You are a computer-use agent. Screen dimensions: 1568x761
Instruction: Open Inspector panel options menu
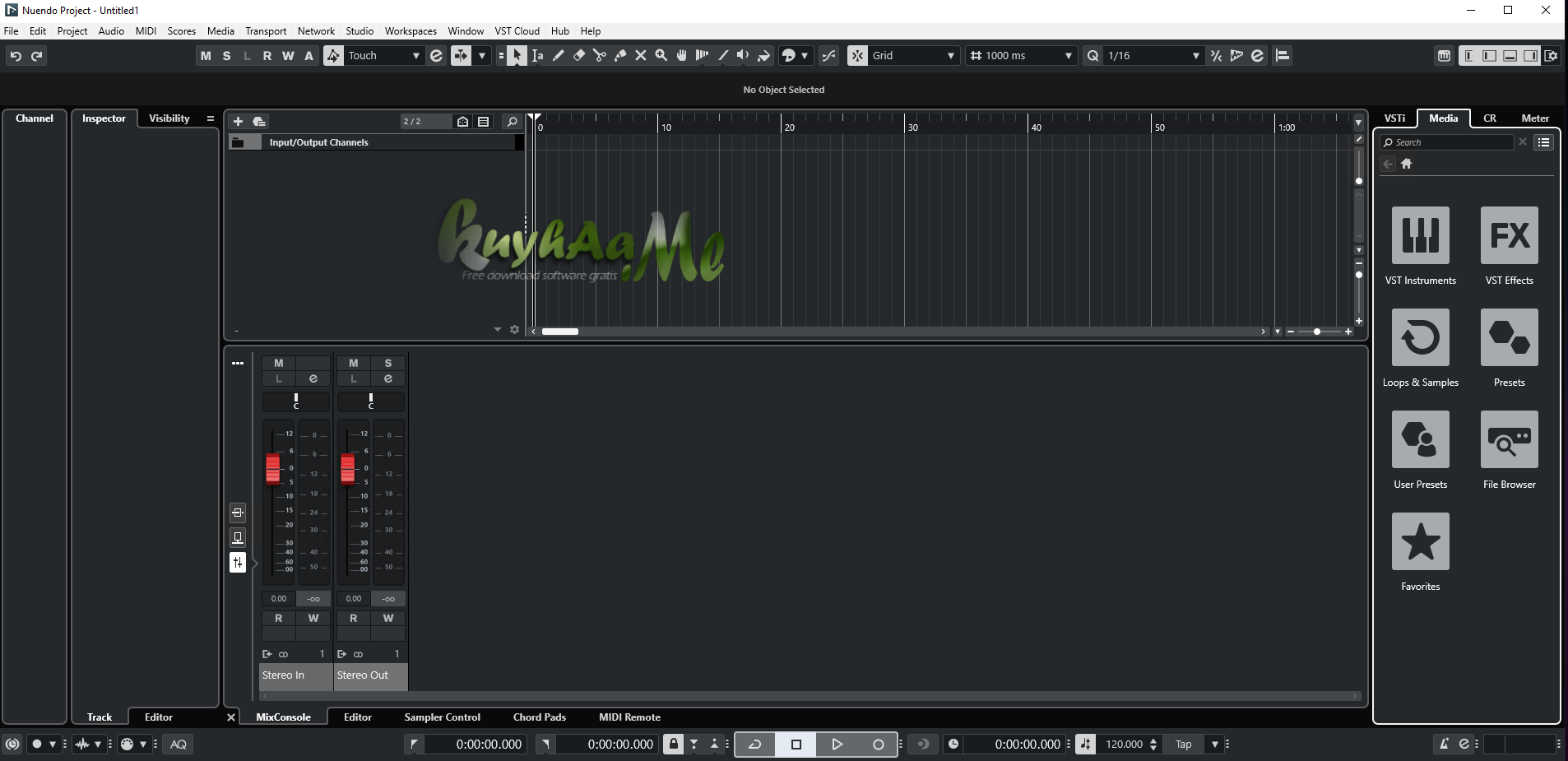pyautogui.click(x=211, y=118)
